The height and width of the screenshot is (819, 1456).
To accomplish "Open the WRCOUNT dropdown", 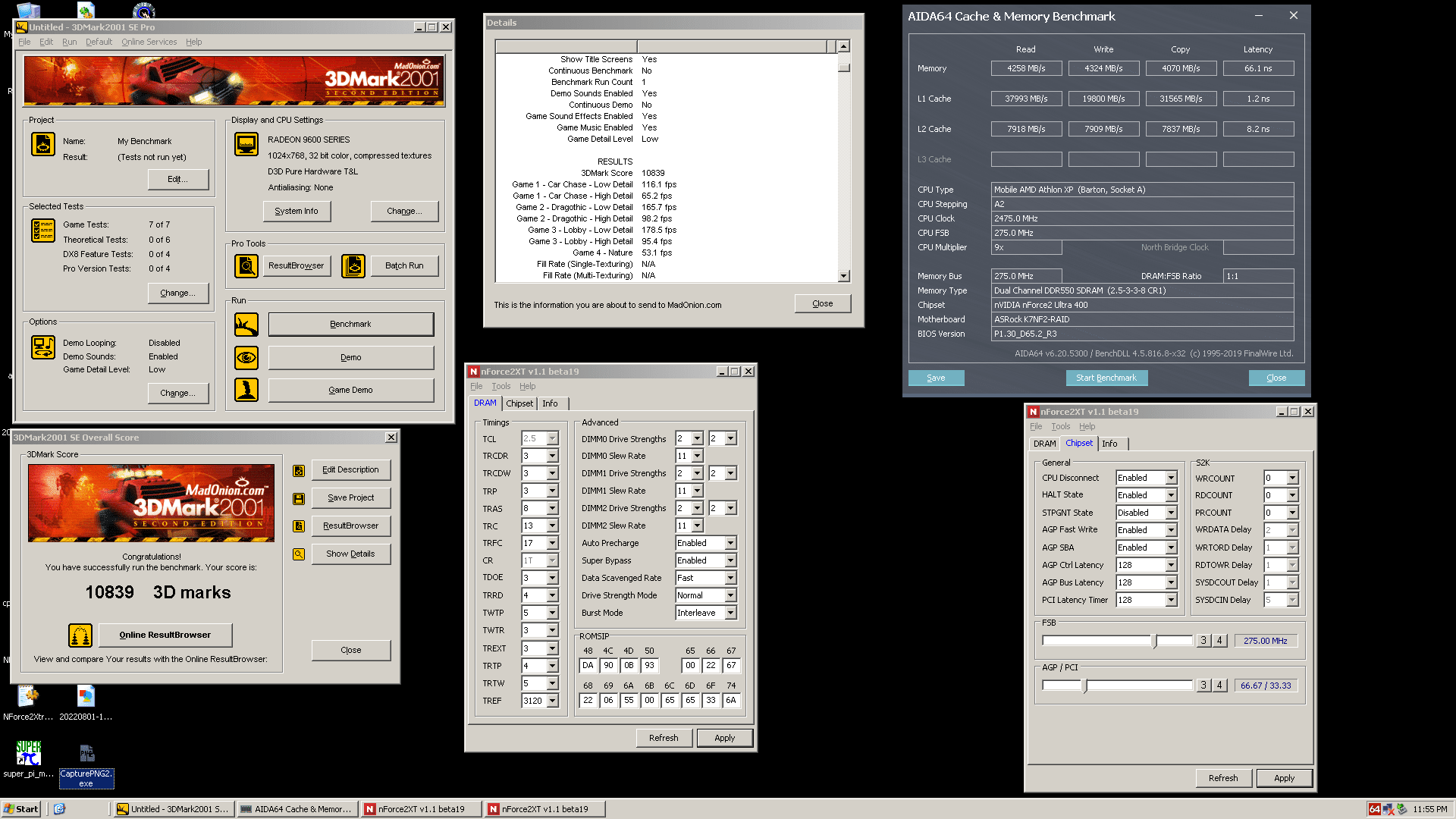I will 1292,479.
